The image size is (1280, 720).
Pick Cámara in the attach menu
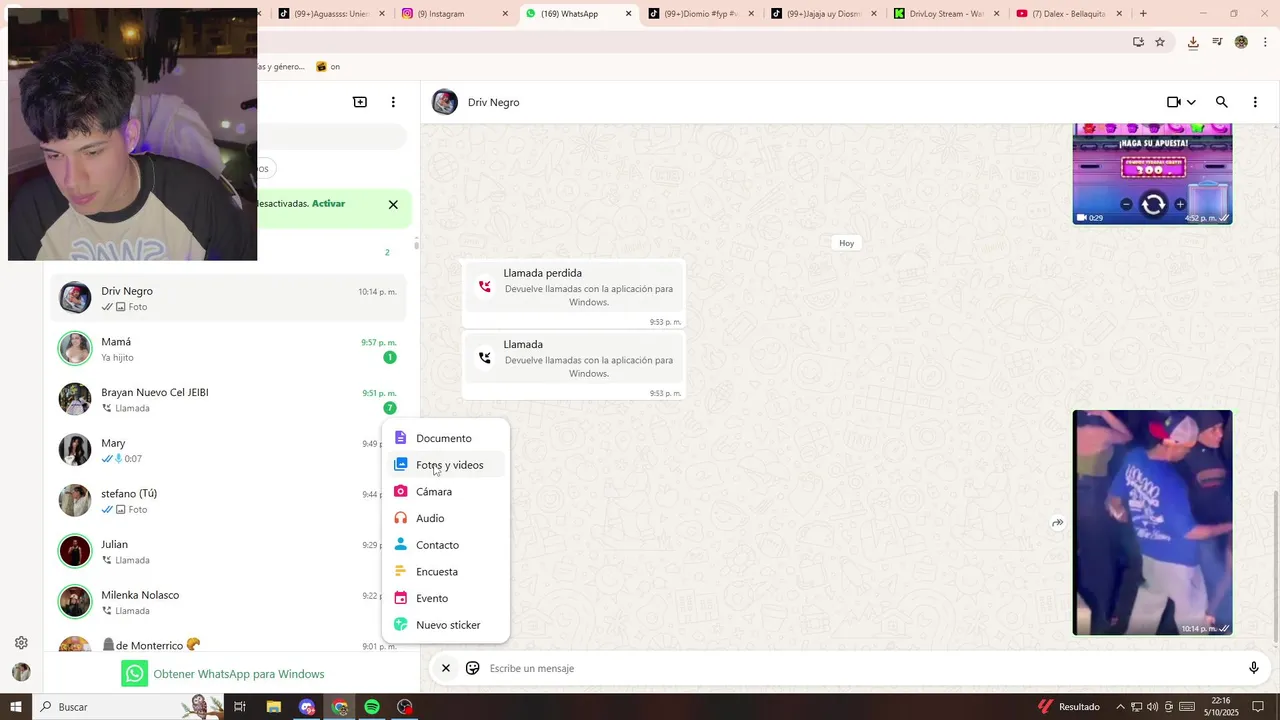tap(446, 492)
